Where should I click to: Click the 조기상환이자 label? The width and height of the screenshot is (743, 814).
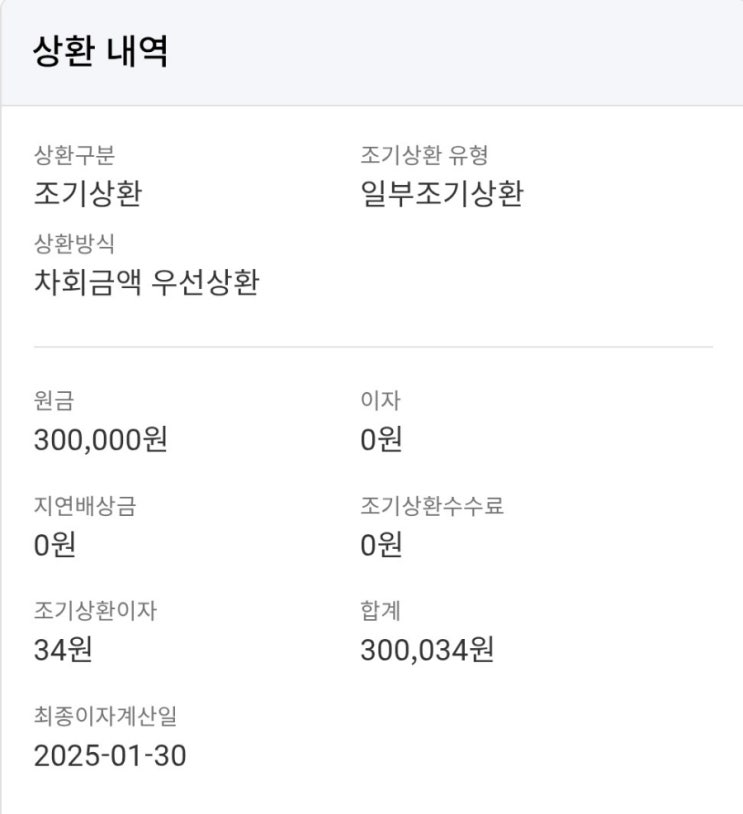(x=95, y=612)
